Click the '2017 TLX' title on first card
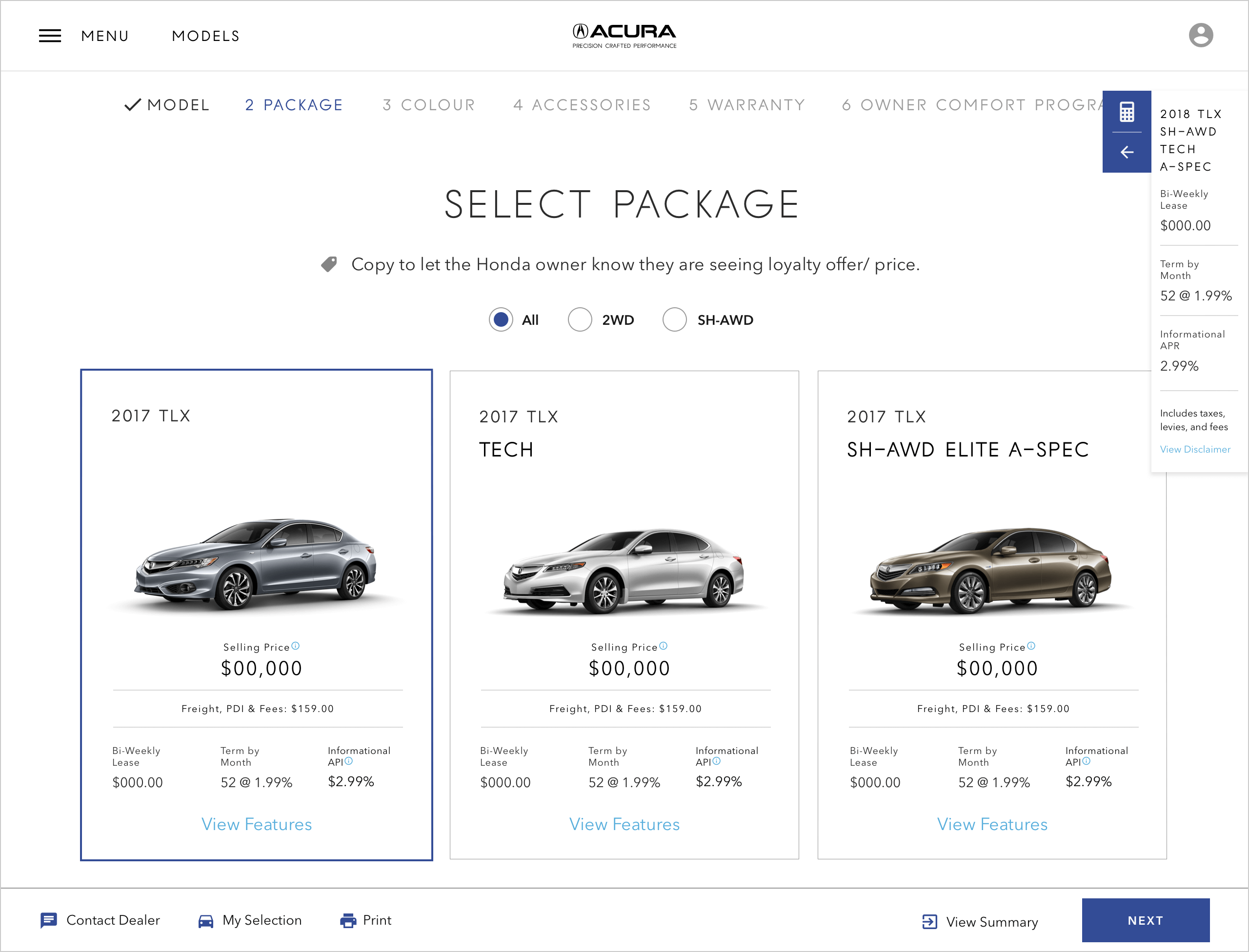This screenshot has height=952, width=1249. pos(151,416)
